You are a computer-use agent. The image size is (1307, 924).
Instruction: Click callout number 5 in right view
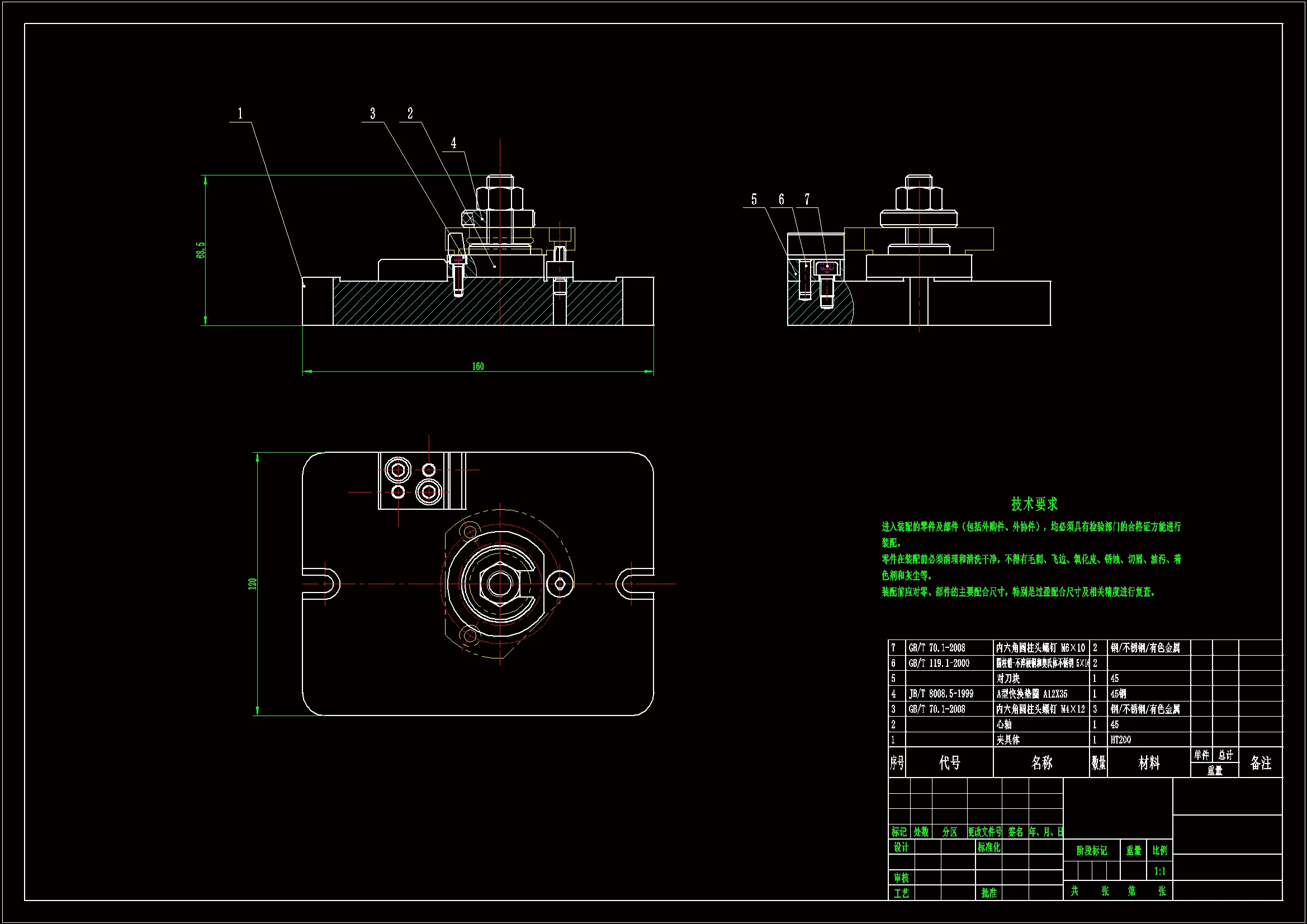pos(754,199)
